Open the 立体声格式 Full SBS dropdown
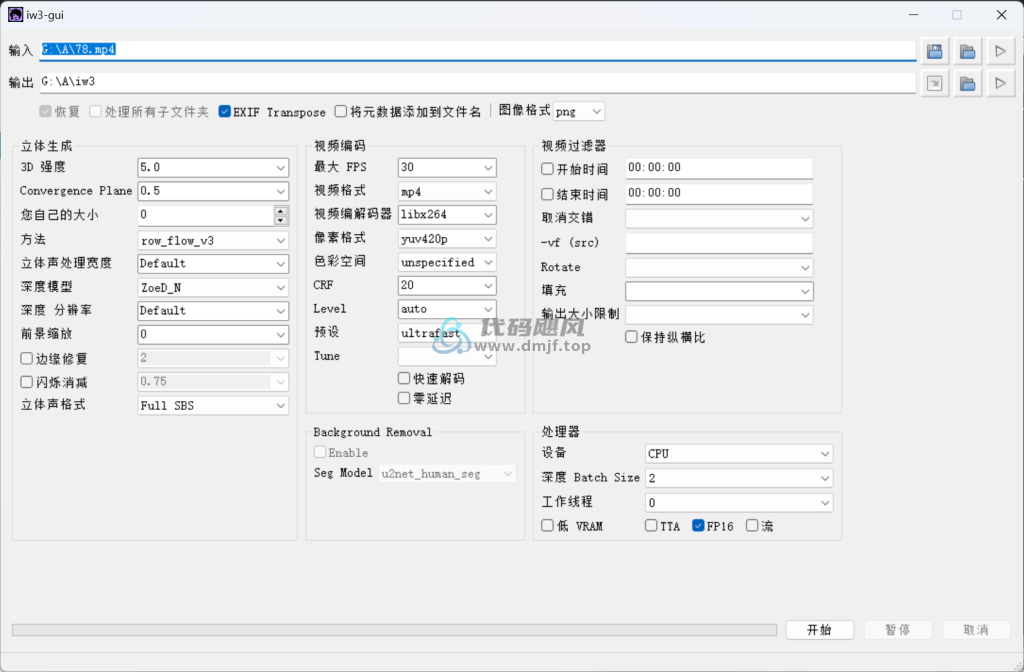Viewport: 1024px width, 672px height. (x=213, y=406)
